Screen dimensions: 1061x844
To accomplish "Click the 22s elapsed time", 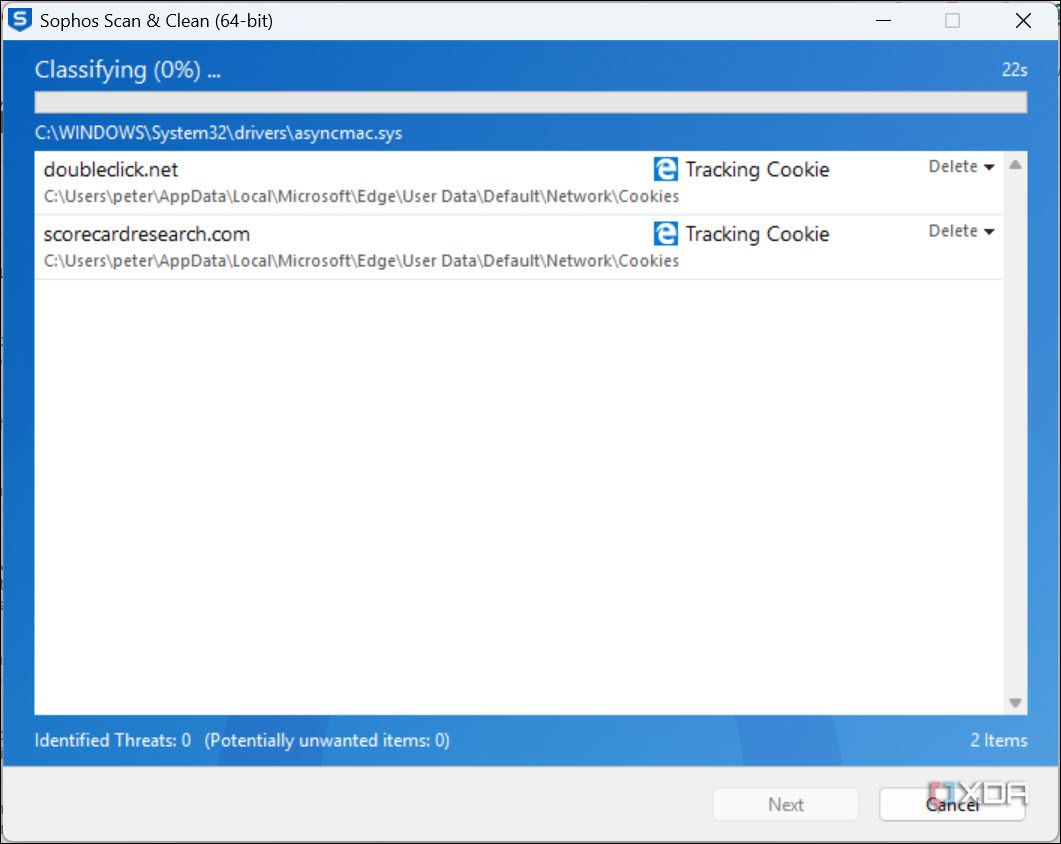I will coord(1014,70).
